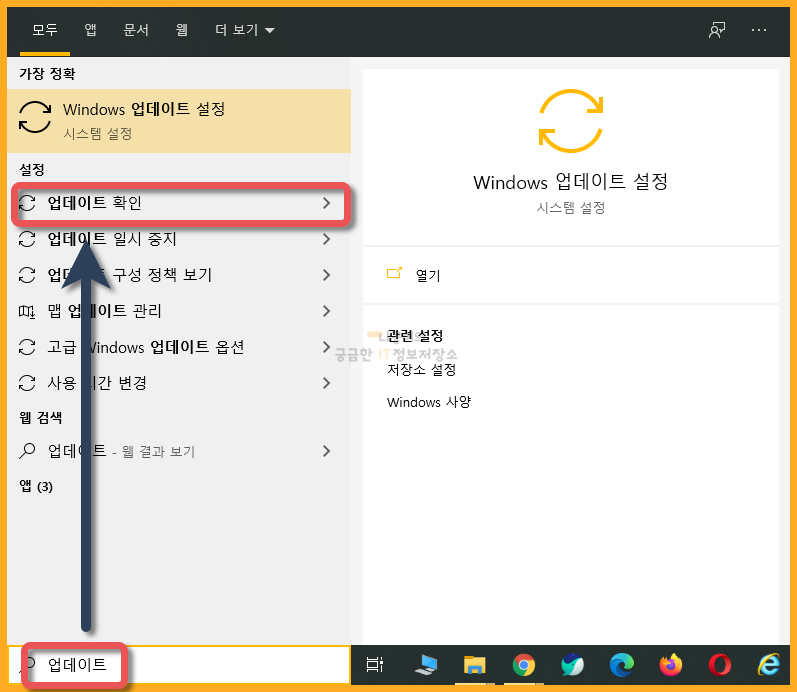Click the feedback person icon

click(x=717, y=30)
